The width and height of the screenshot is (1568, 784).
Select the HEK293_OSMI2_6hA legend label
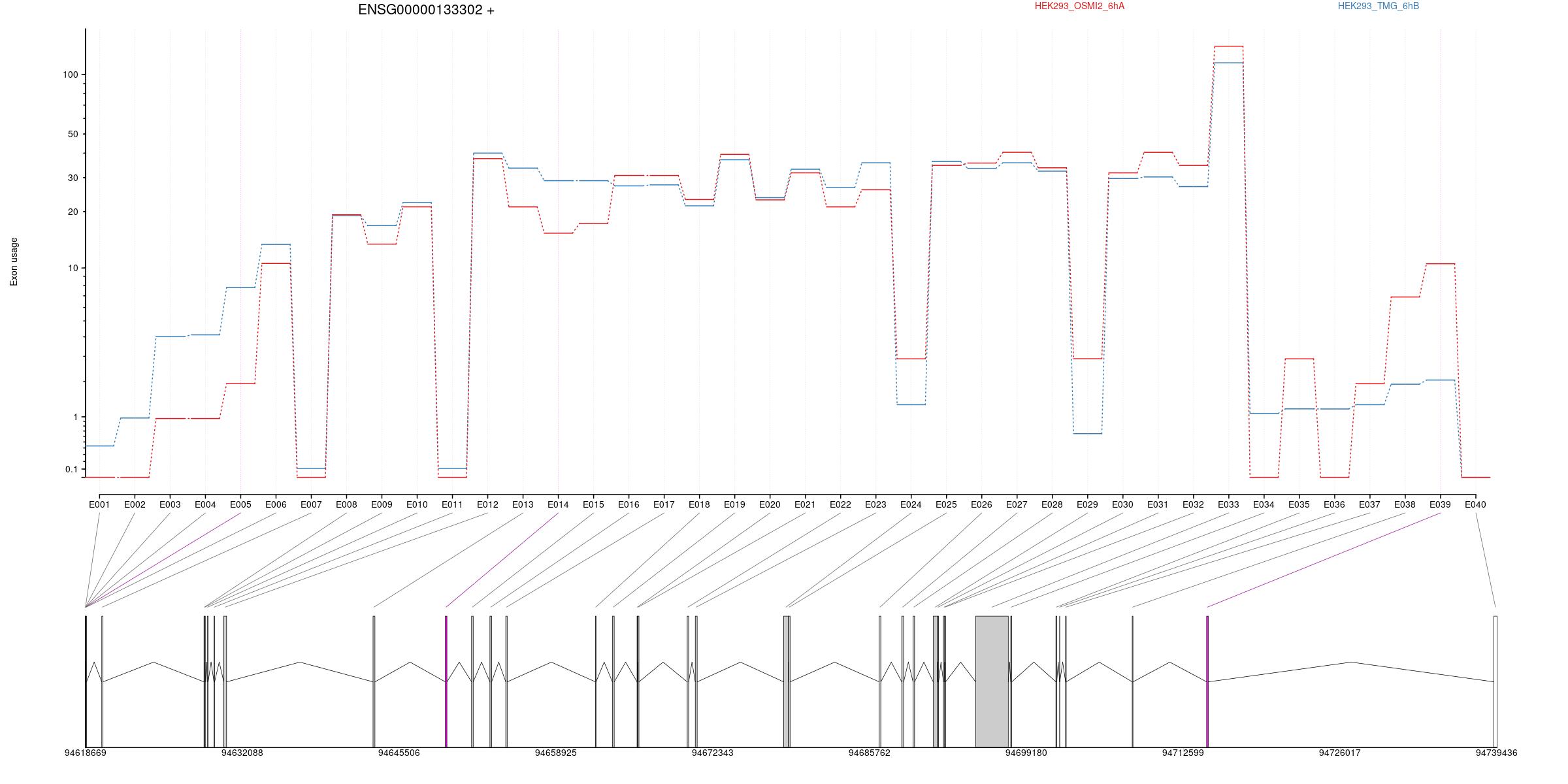(x=1079, y=6)
